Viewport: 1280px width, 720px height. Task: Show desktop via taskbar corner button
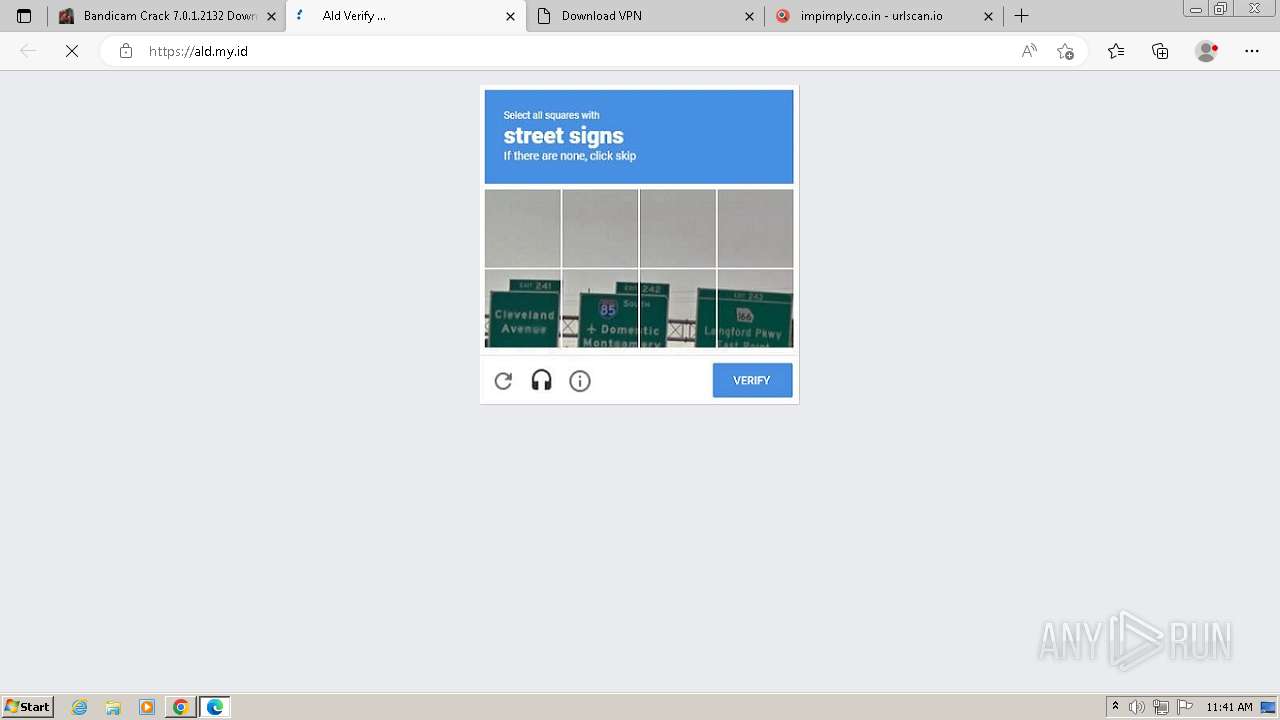pos(1268,707)
